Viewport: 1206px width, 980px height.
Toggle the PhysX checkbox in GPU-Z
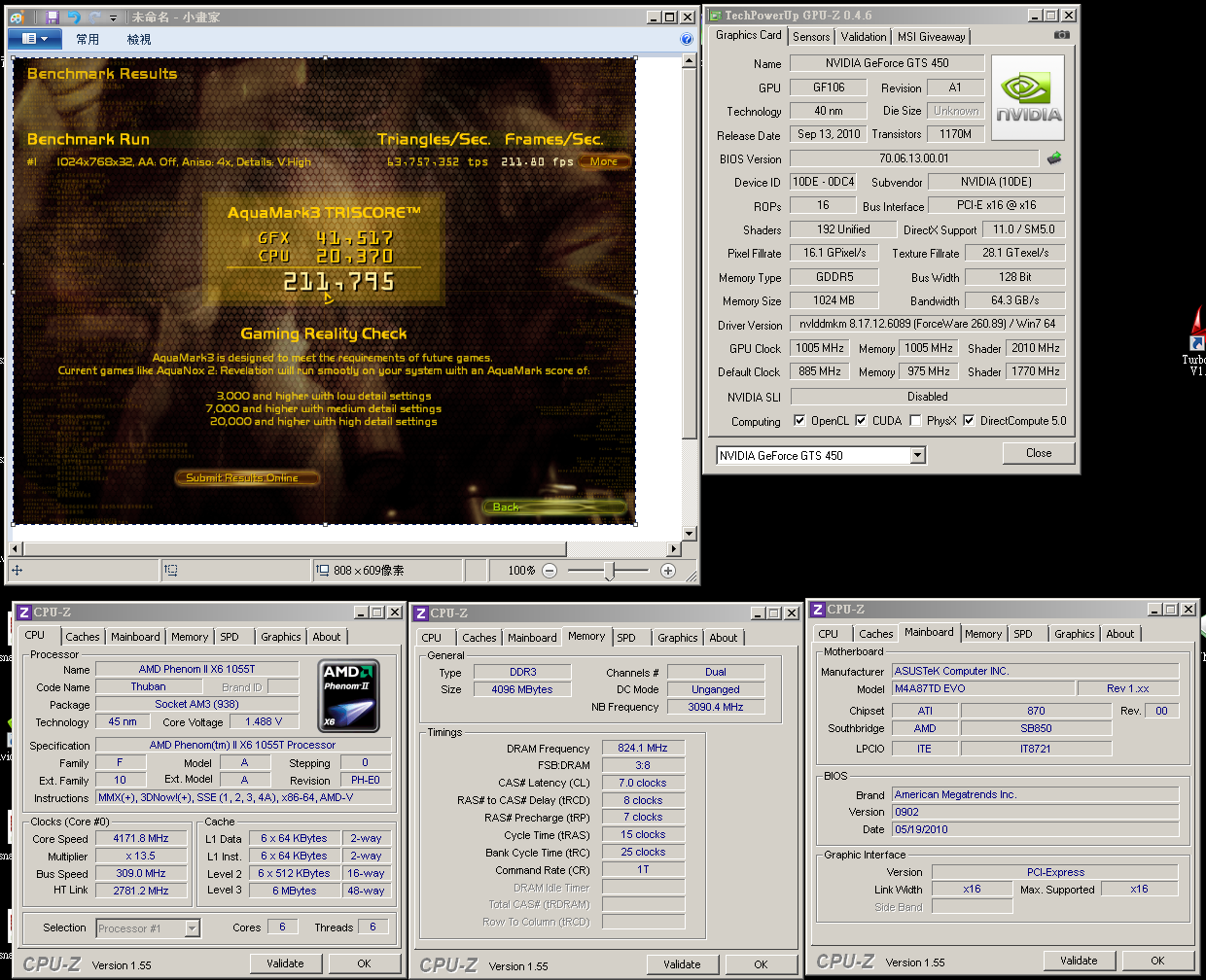click(x=915, y=421)
